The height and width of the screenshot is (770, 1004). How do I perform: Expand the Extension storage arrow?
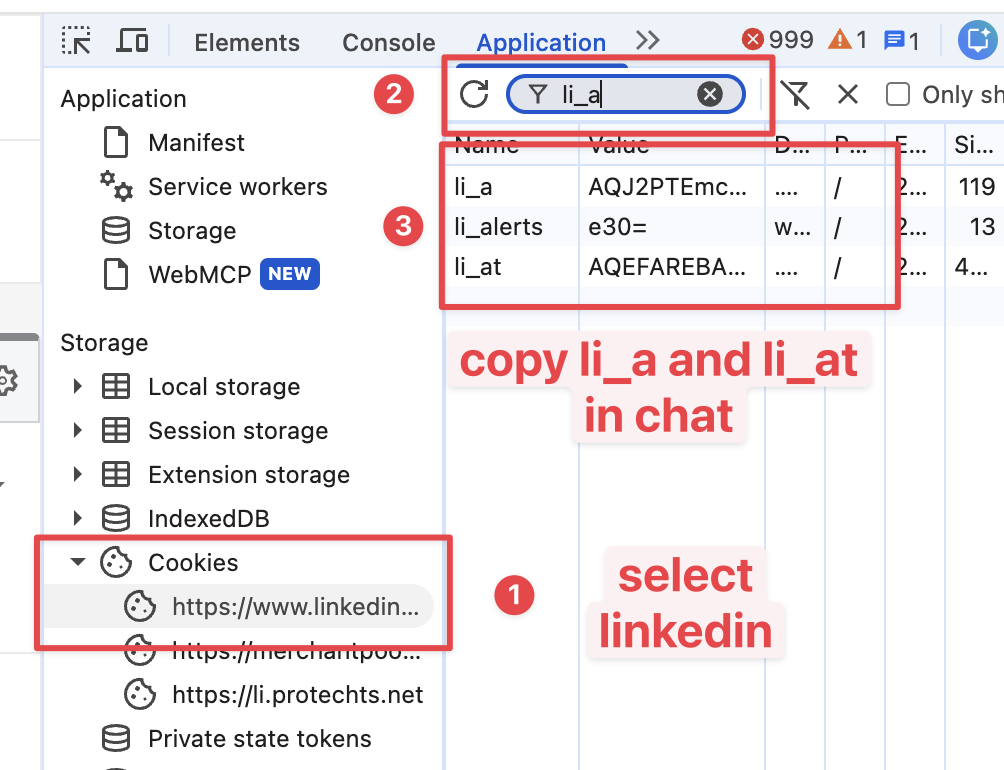[x=77, y=474]
